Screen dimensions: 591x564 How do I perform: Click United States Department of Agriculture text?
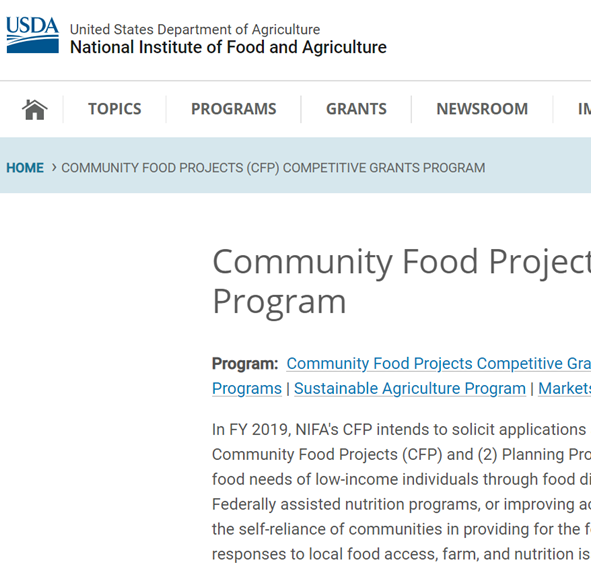195,29
